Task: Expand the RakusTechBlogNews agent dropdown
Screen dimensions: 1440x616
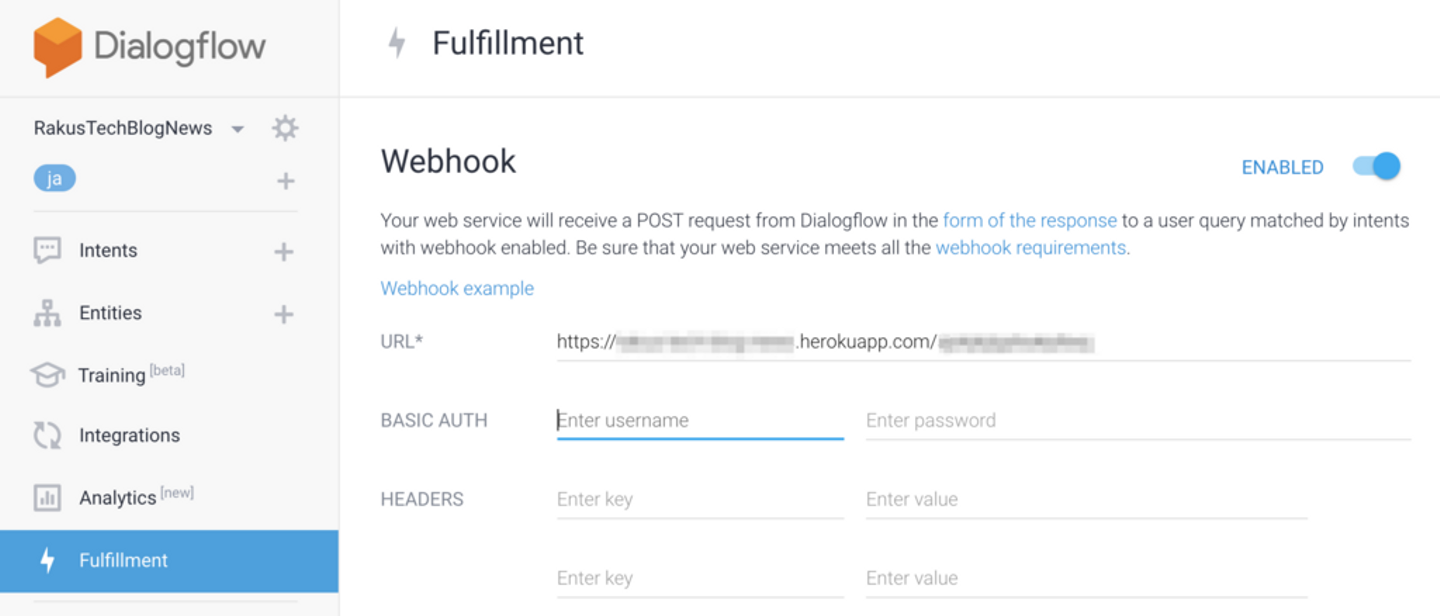Action: [237, 129]
